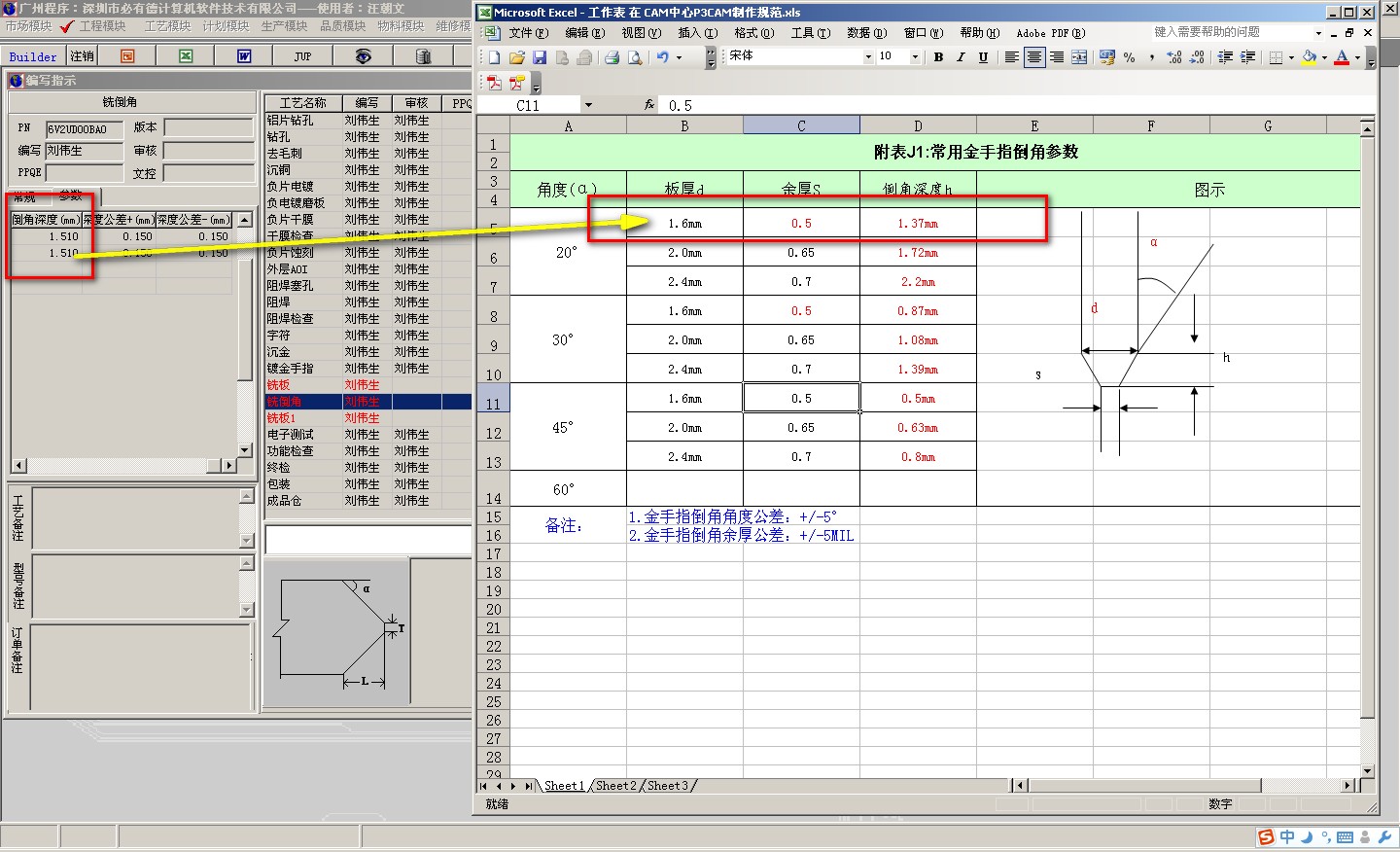Open the font size dropdown
The width and height of the screenshot is (1400, 852).
(914, 57)
